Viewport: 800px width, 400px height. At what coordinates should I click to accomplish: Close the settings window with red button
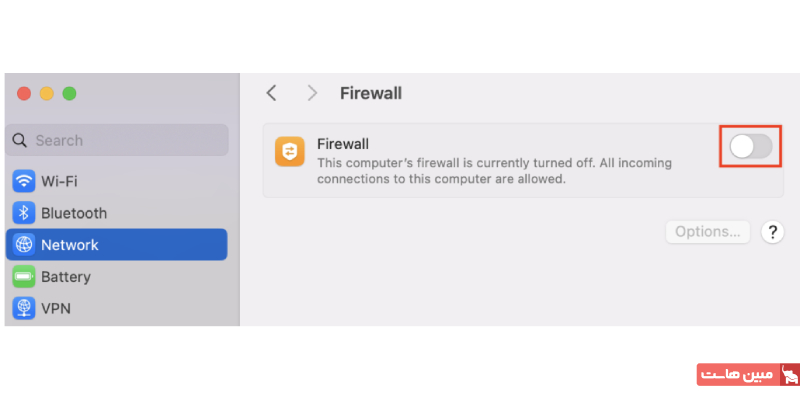[x=24, y=93]
